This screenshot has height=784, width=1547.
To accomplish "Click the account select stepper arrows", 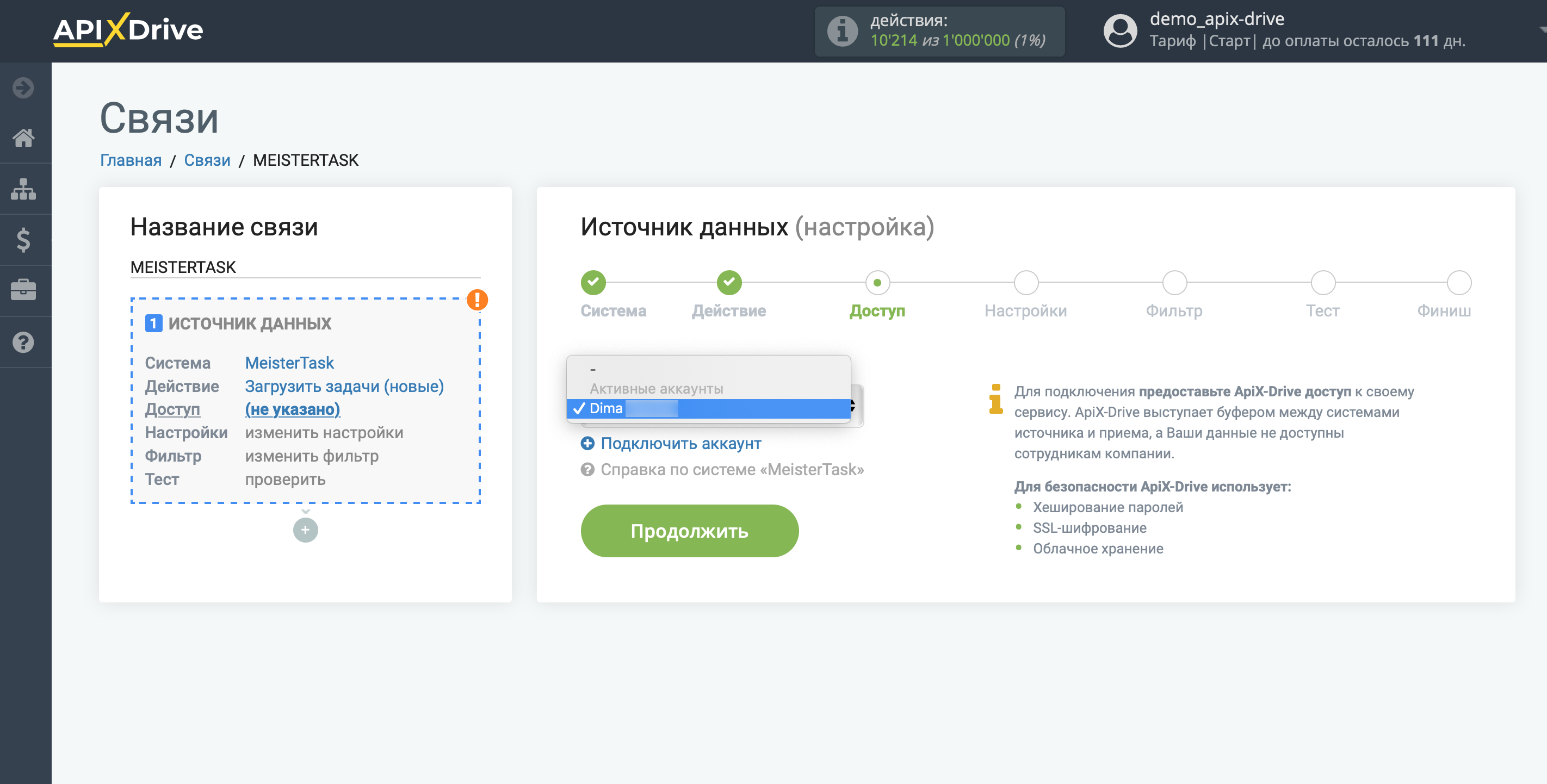I will point(853,406).
